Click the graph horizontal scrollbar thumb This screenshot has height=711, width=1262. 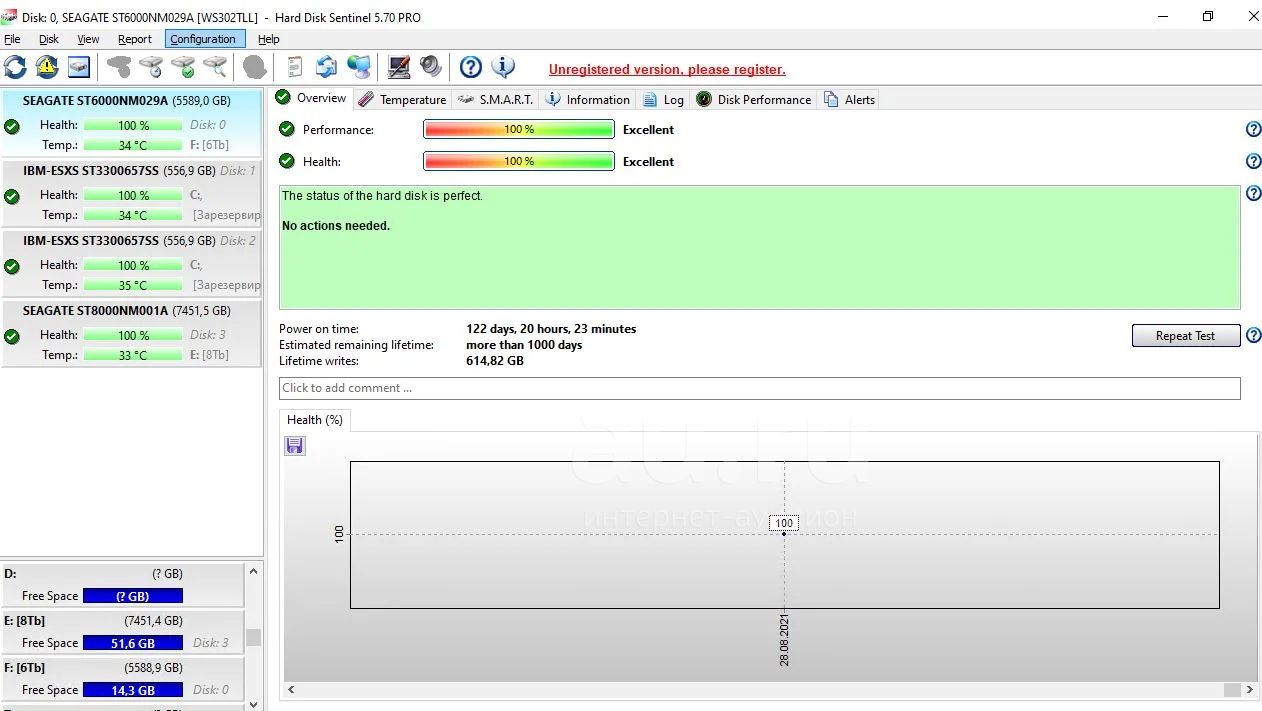point(1232,690)
